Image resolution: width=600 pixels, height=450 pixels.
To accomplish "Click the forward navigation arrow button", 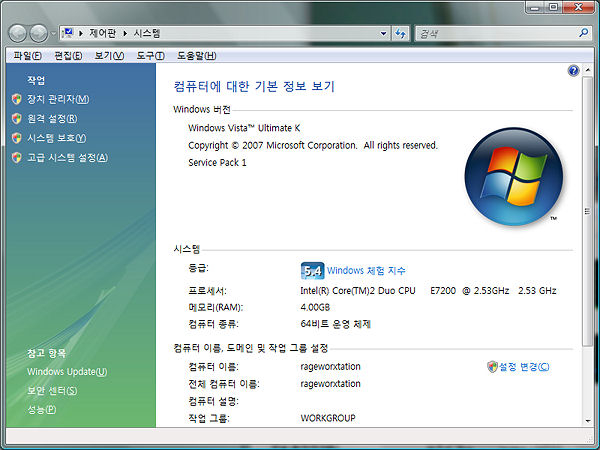I will pos(39,34).
